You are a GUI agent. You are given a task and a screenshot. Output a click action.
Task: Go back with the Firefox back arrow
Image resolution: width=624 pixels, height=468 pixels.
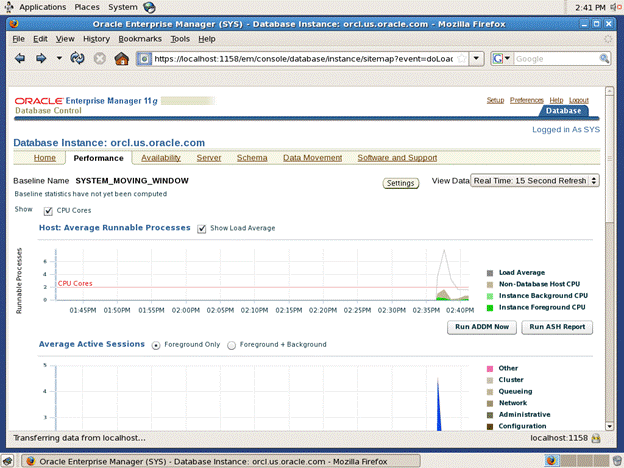(20, 58)
